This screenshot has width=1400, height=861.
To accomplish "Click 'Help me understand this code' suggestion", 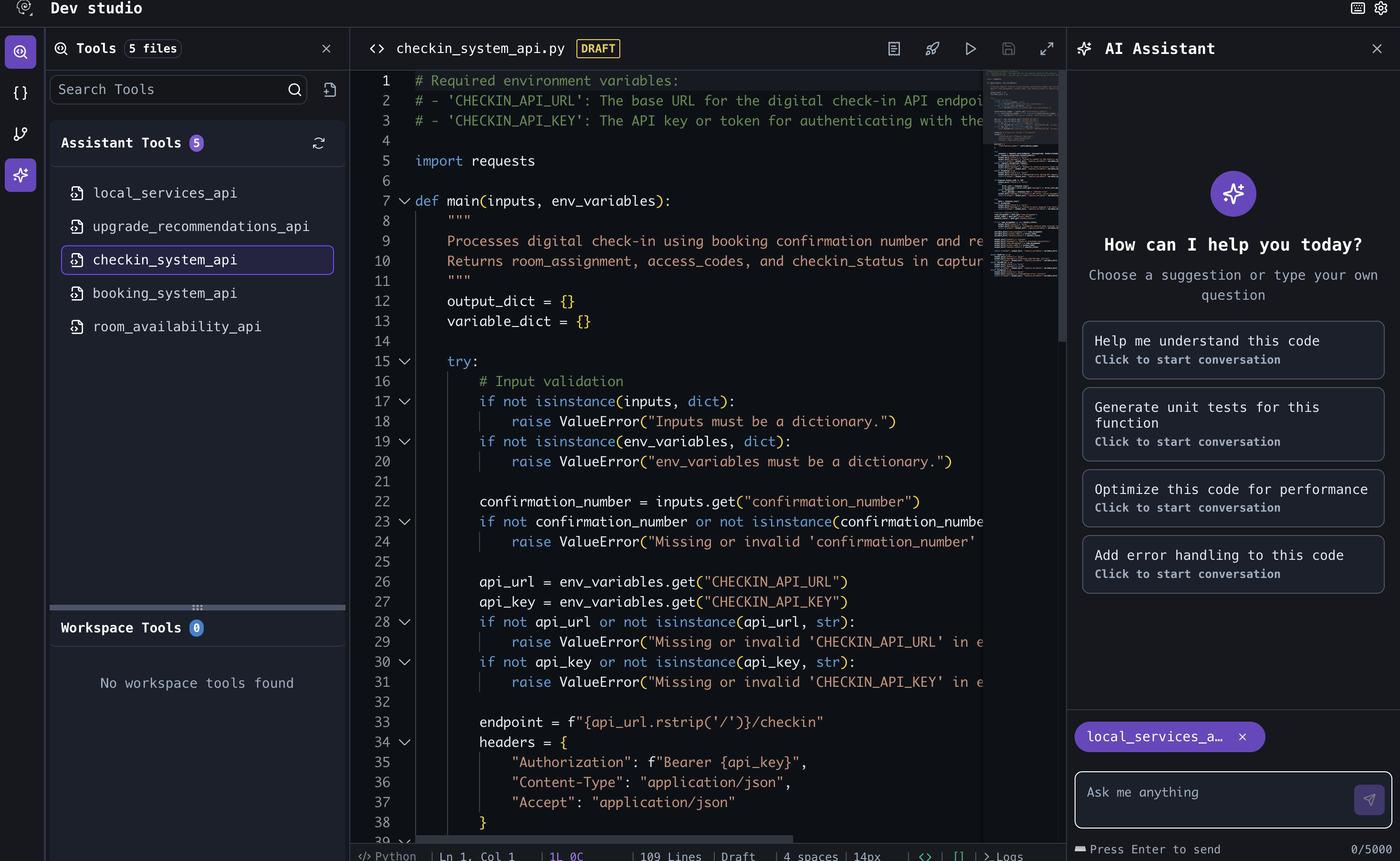I will 1233,350.
